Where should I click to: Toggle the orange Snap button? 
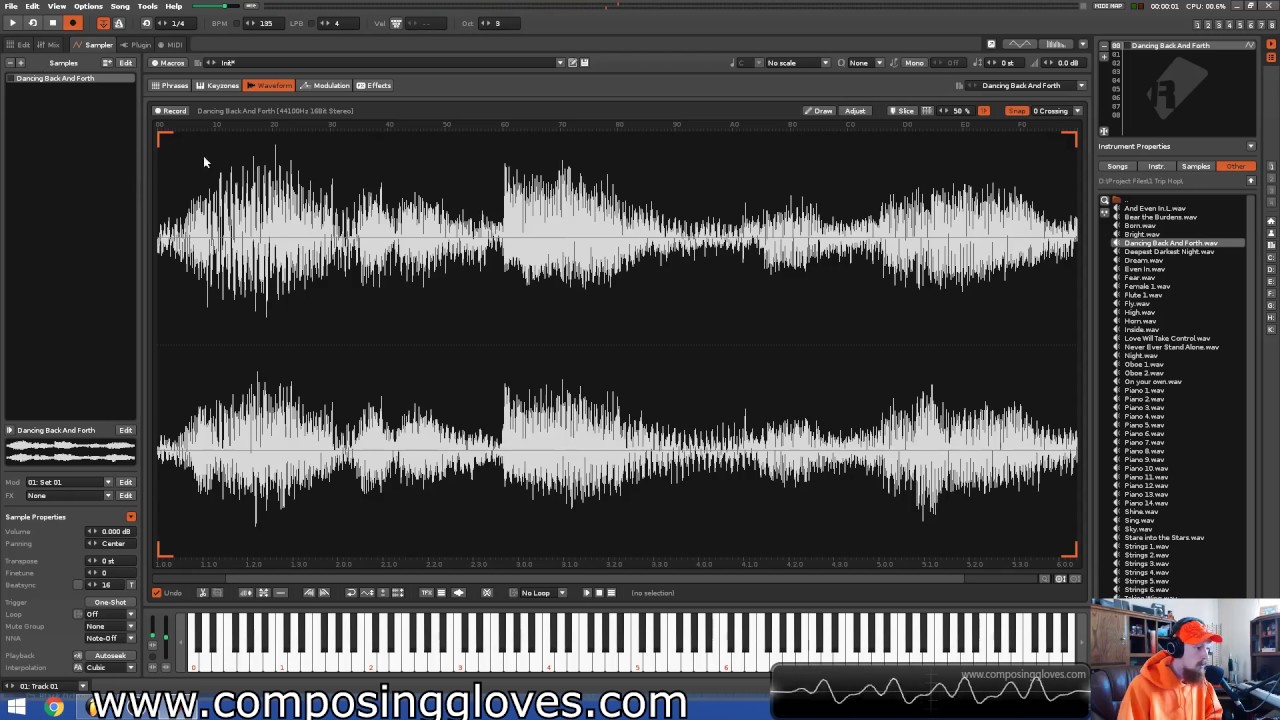[1017, 111]
